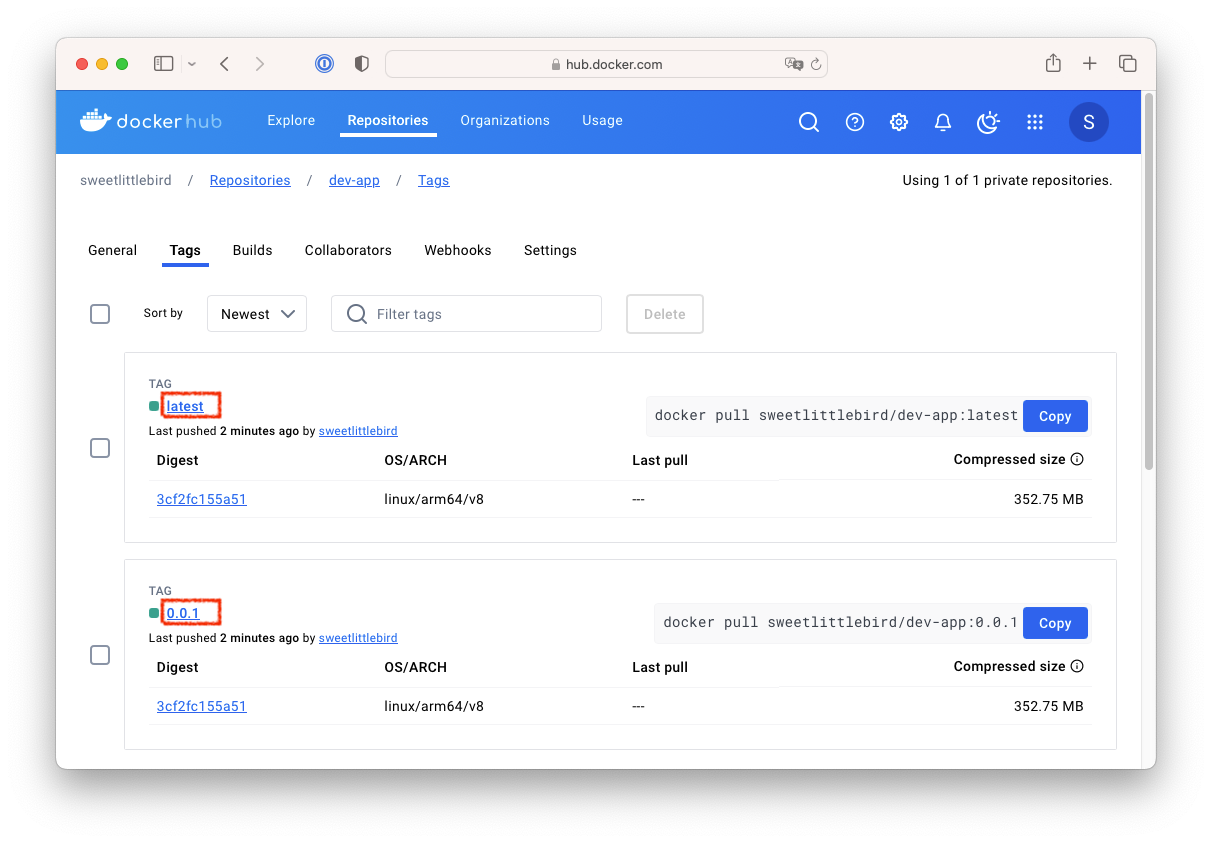1212x843 pixels.
Task: Click the magnifier icon in Filter tags
Action: pos(357,314)
